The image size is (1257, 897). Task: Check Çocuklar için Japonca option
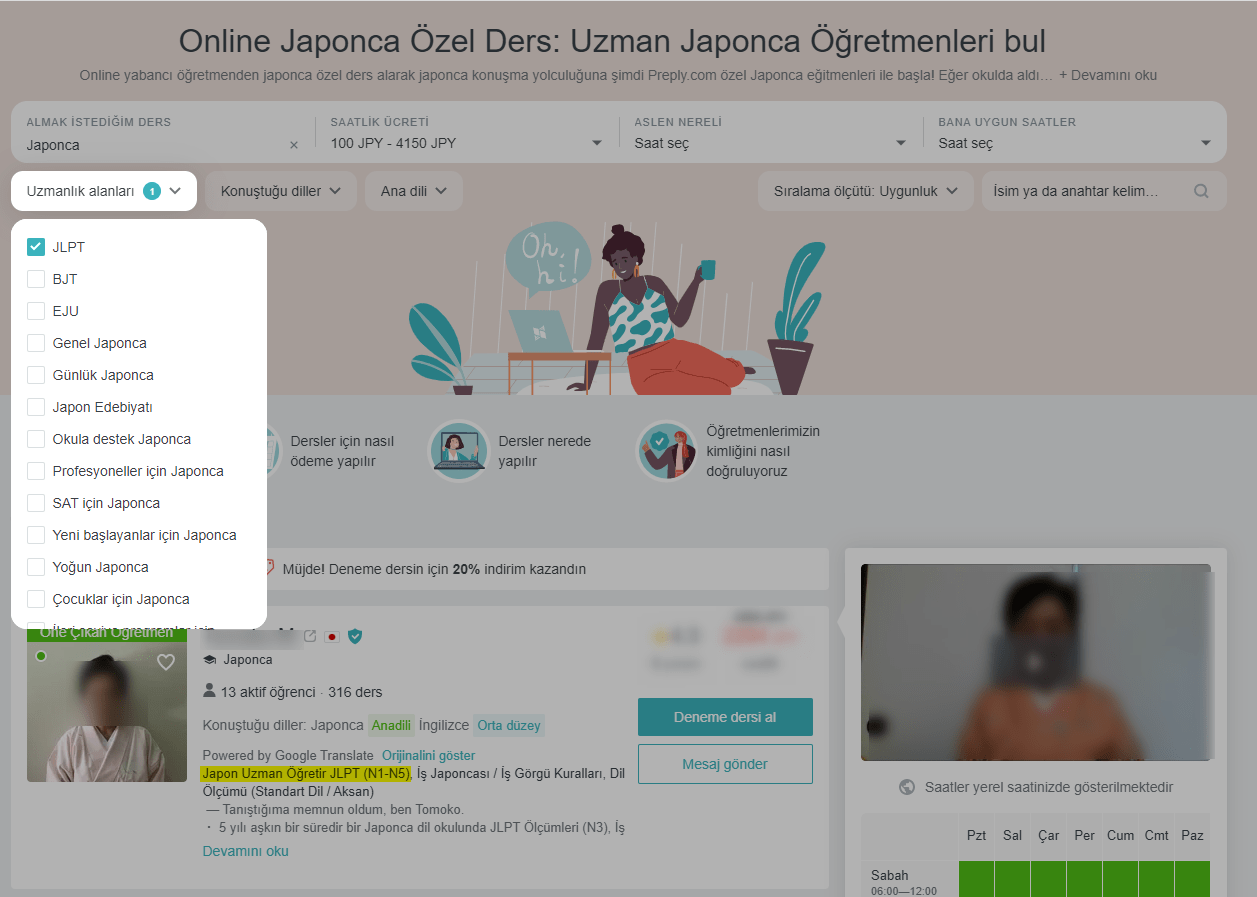pos(36,599)
